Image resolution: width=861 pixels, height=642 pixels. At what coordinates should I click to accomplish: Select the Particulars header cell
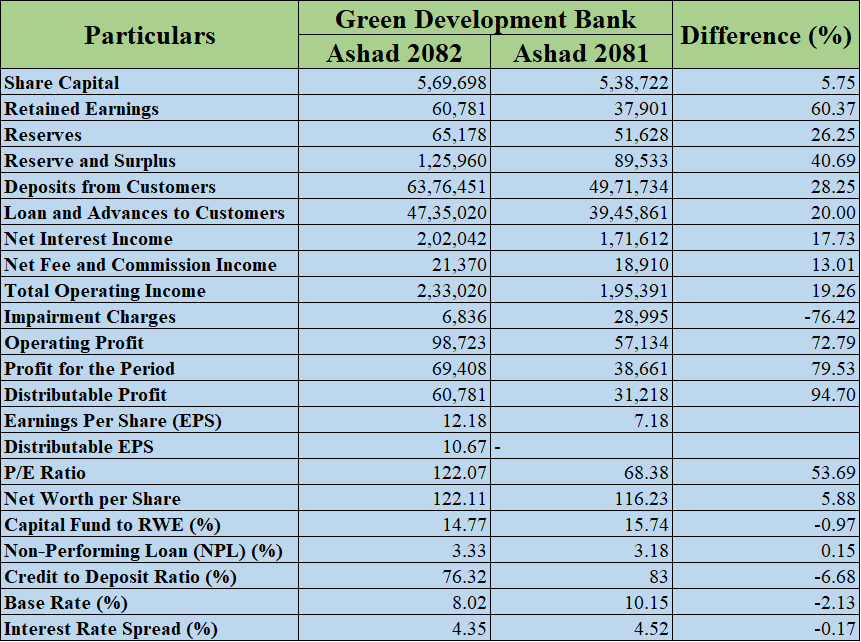click(x=149, y=35)
